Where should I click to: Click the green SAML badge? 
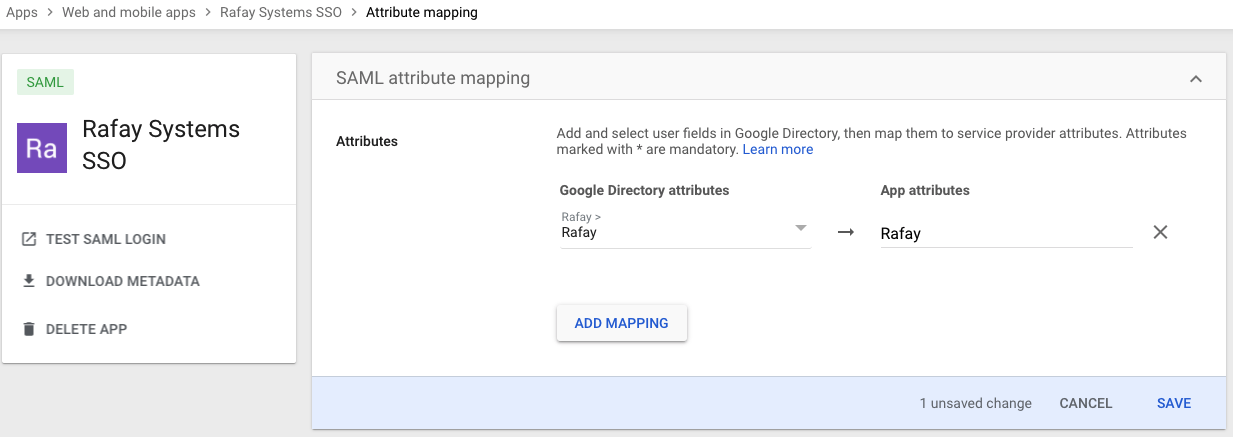coord(45,83)
